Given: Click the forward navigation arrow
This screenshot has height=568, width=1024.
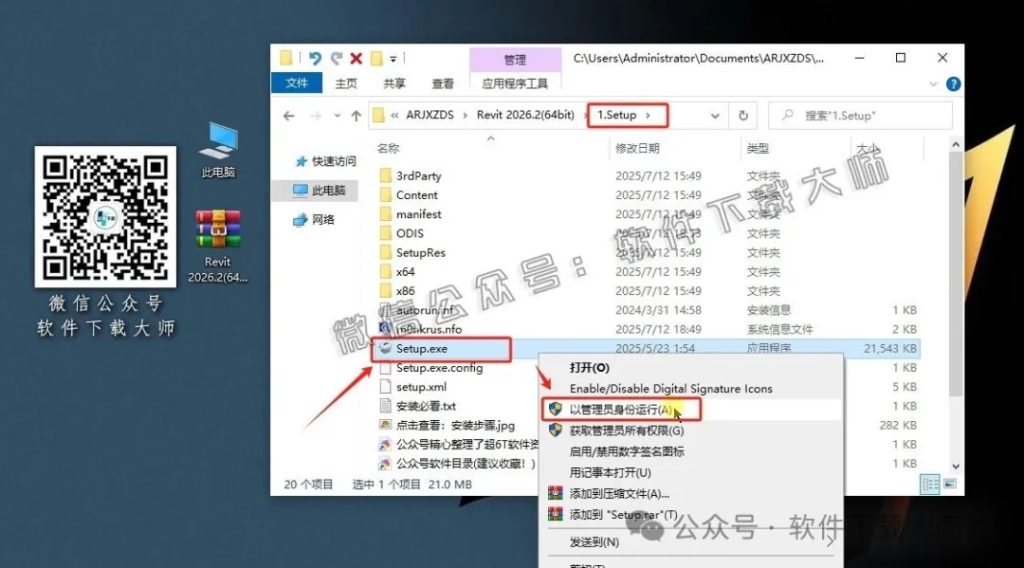Looking at the screenshot, I should pyautogui.click(x=315, y=116).
